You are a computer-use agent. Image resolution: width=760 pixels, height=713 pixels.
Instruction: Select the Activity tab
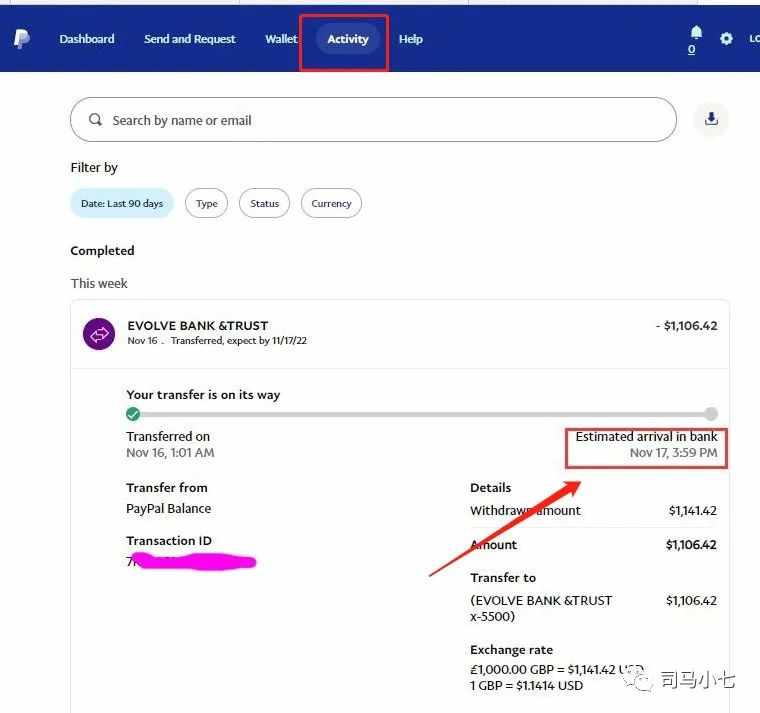pyautogui.click(x=348, y=39)
